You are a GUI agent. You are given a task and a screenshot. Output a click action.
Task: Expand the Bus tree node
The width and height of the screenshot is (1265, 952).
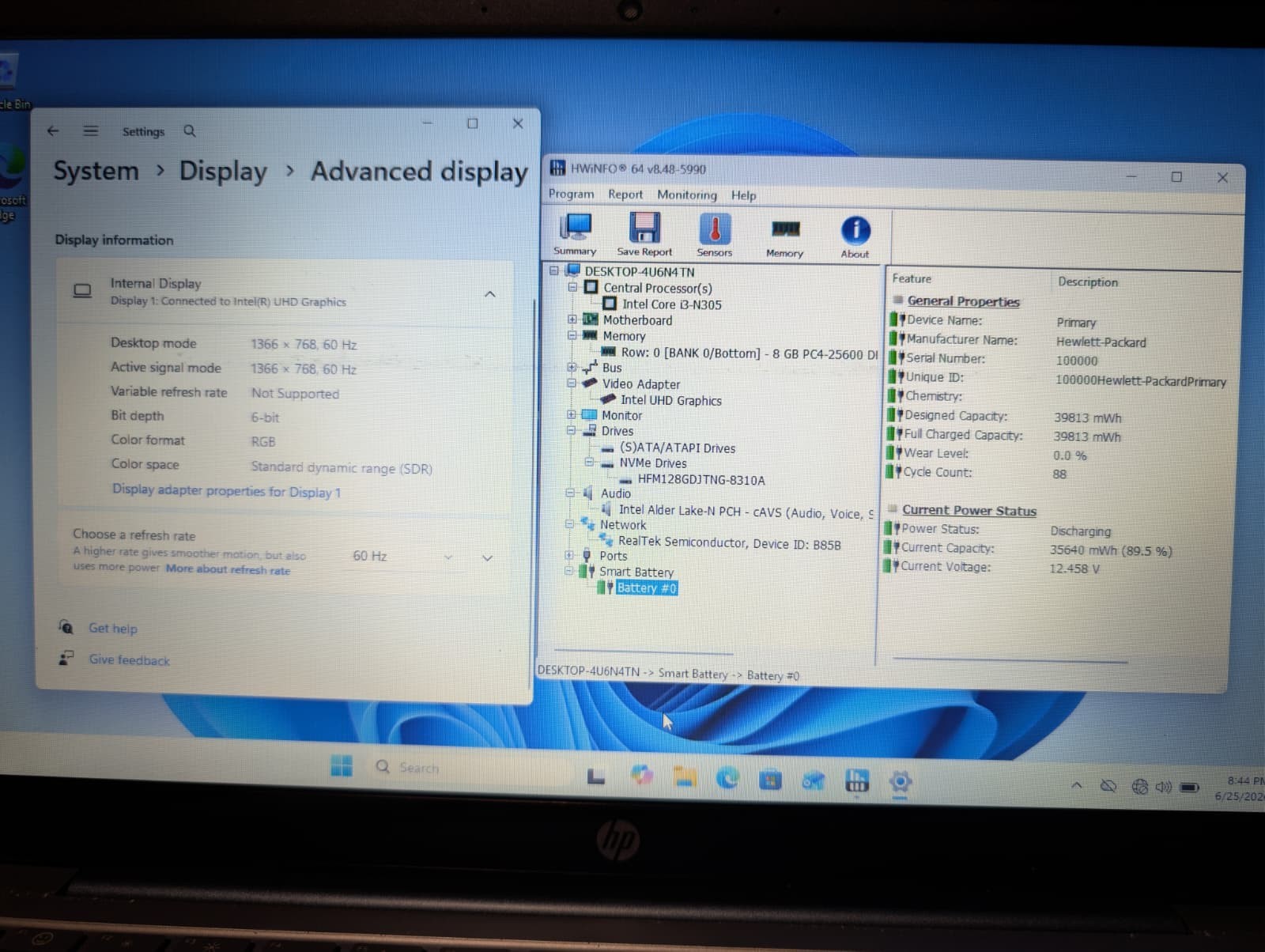tap(572, 367)
